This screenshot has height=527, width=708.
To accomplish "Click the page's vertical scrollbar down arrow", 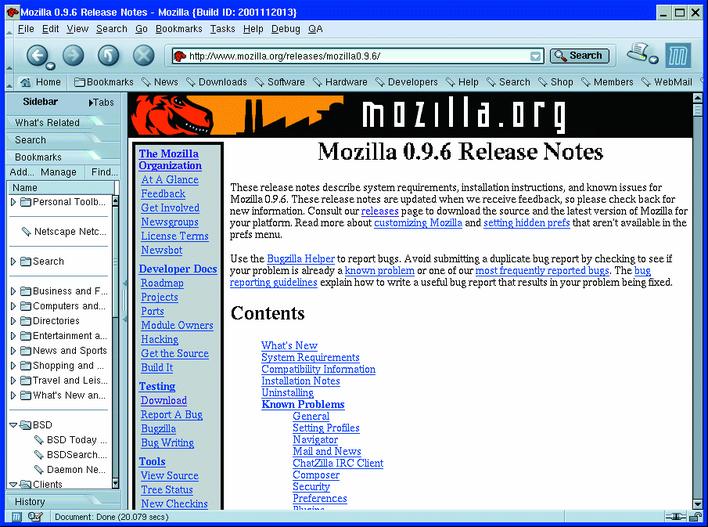I will pos(697,502).
